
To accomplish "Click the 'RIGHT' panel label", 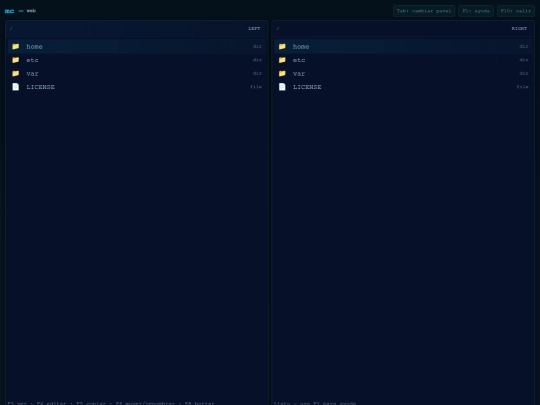I will 519,29.
